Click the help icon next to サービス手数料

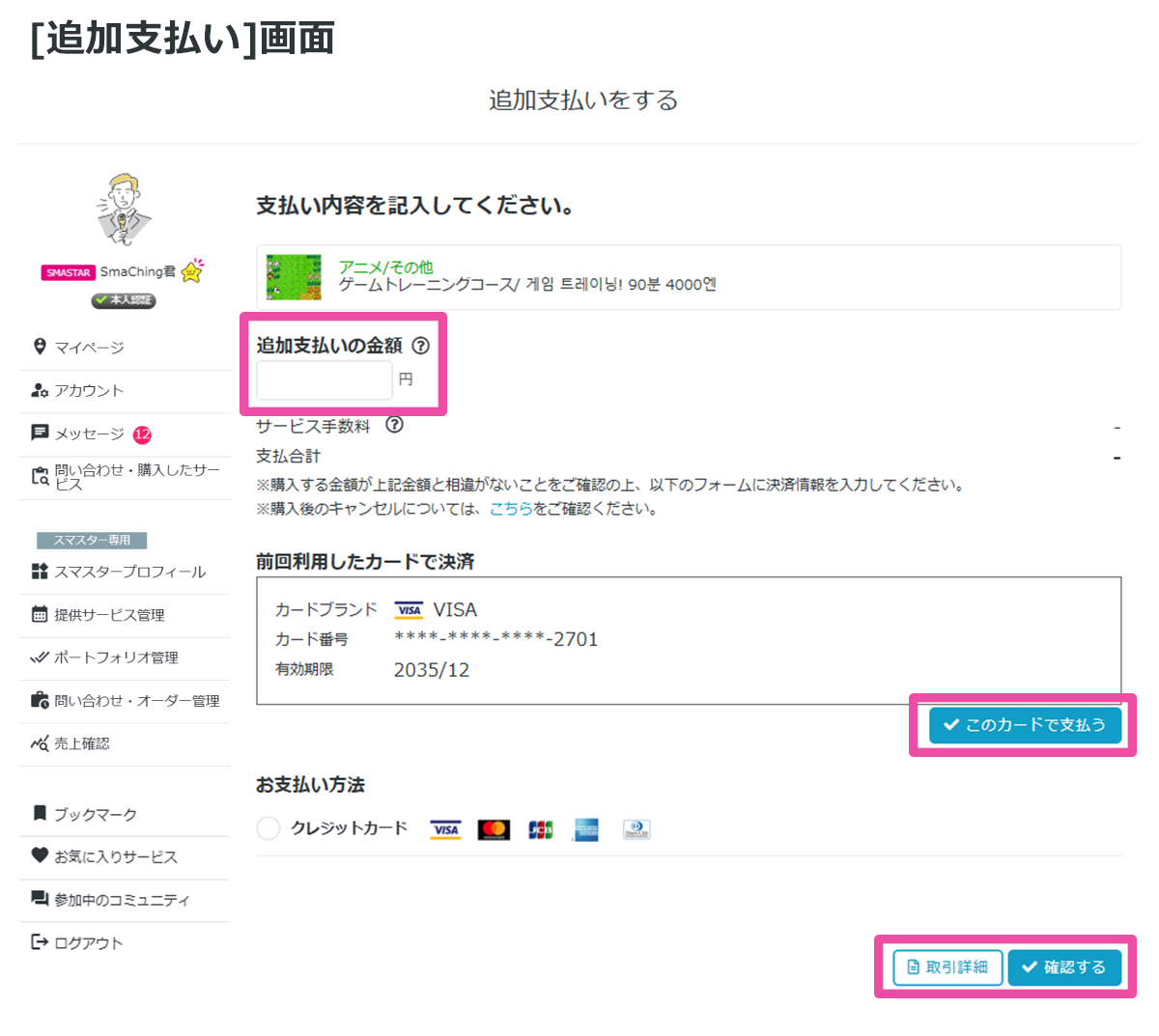(x=394, y=425)
